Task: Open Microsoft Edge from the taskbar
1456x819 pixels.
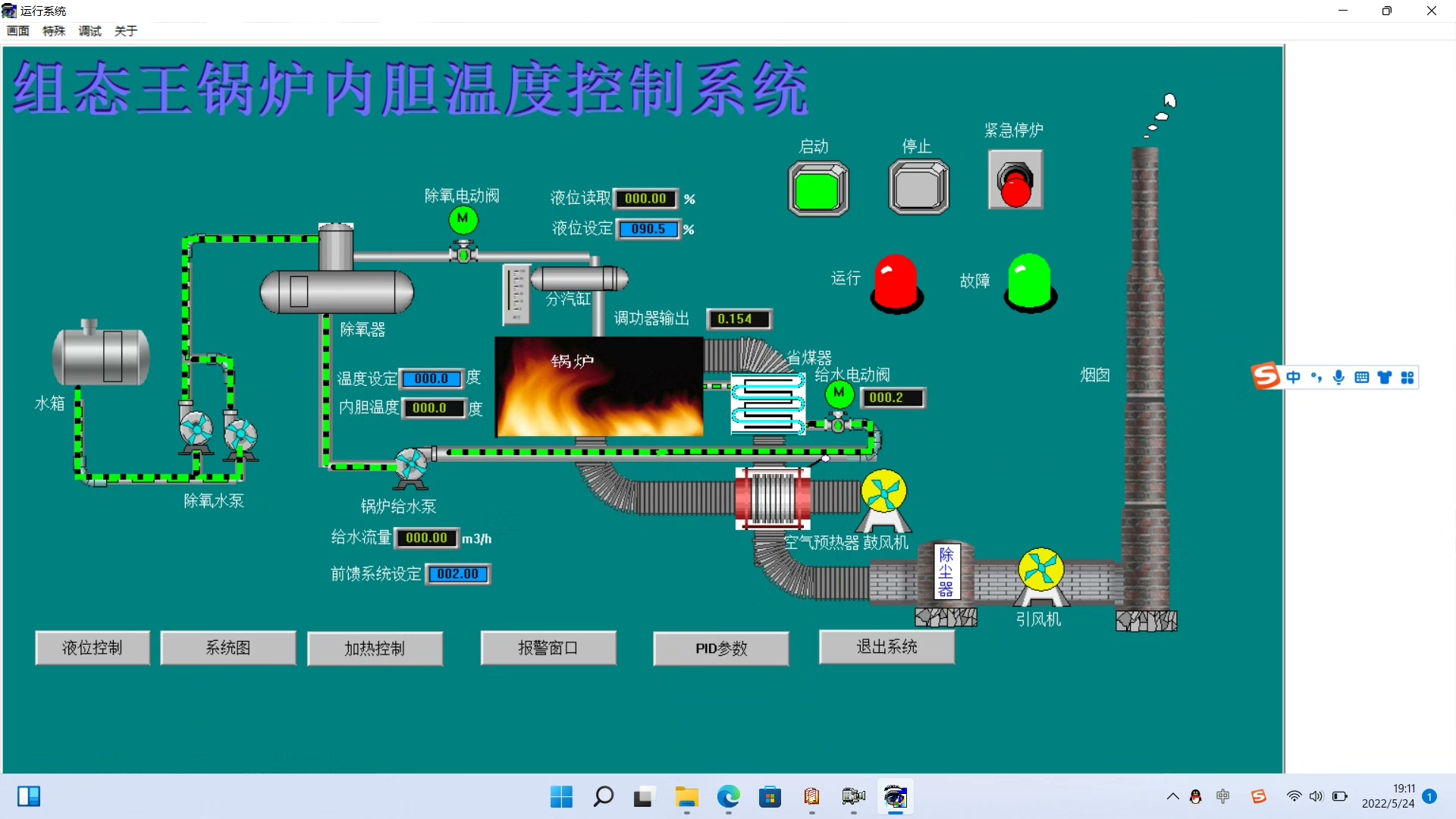Action: pos(728,798)
